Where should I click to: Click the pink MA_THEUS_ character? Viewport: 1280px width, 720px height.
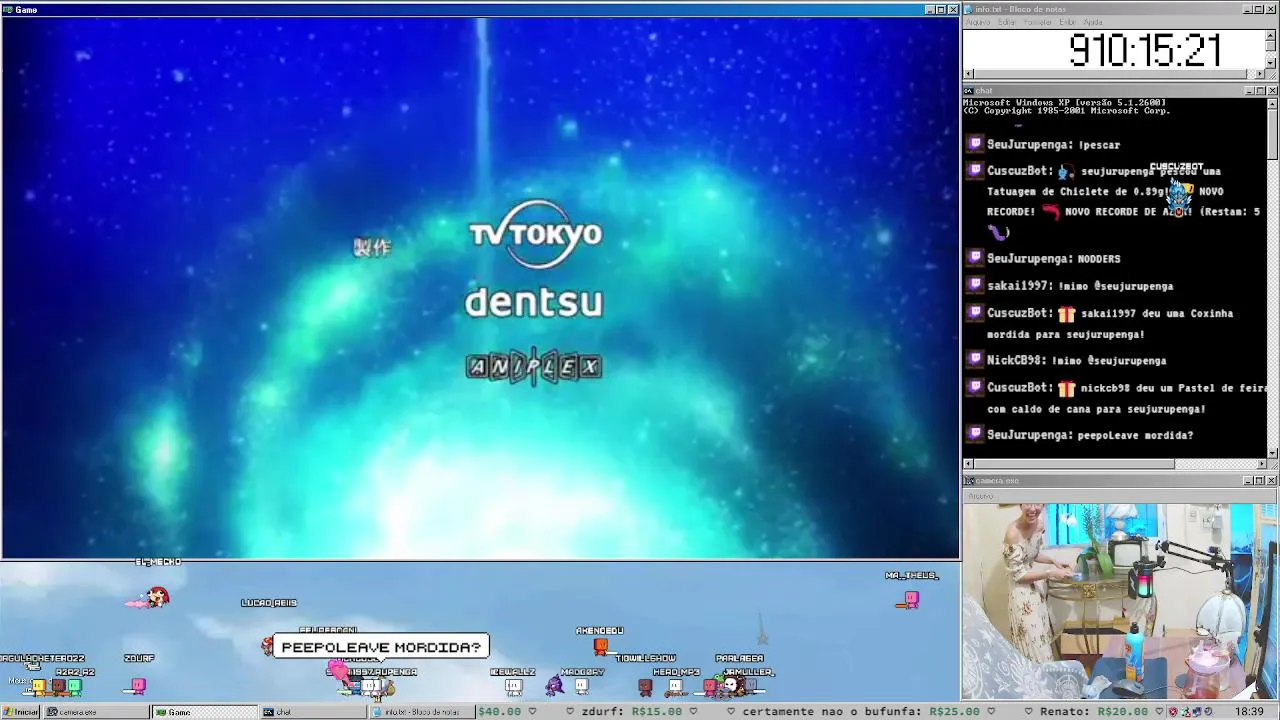[909, 599]
